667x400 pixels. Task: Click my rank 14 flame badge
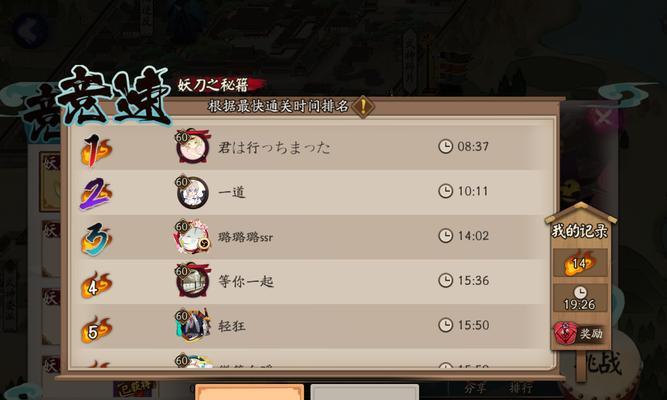pyautogui.click(x=579, y=263)
